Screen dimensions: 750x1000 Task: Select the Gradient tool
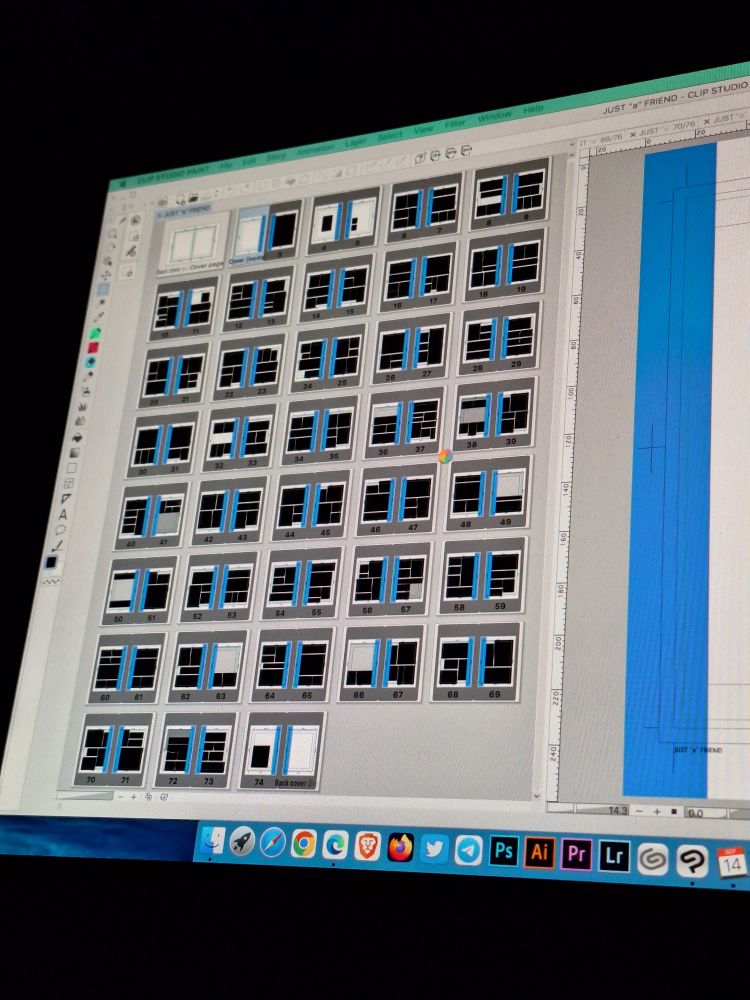75,453
